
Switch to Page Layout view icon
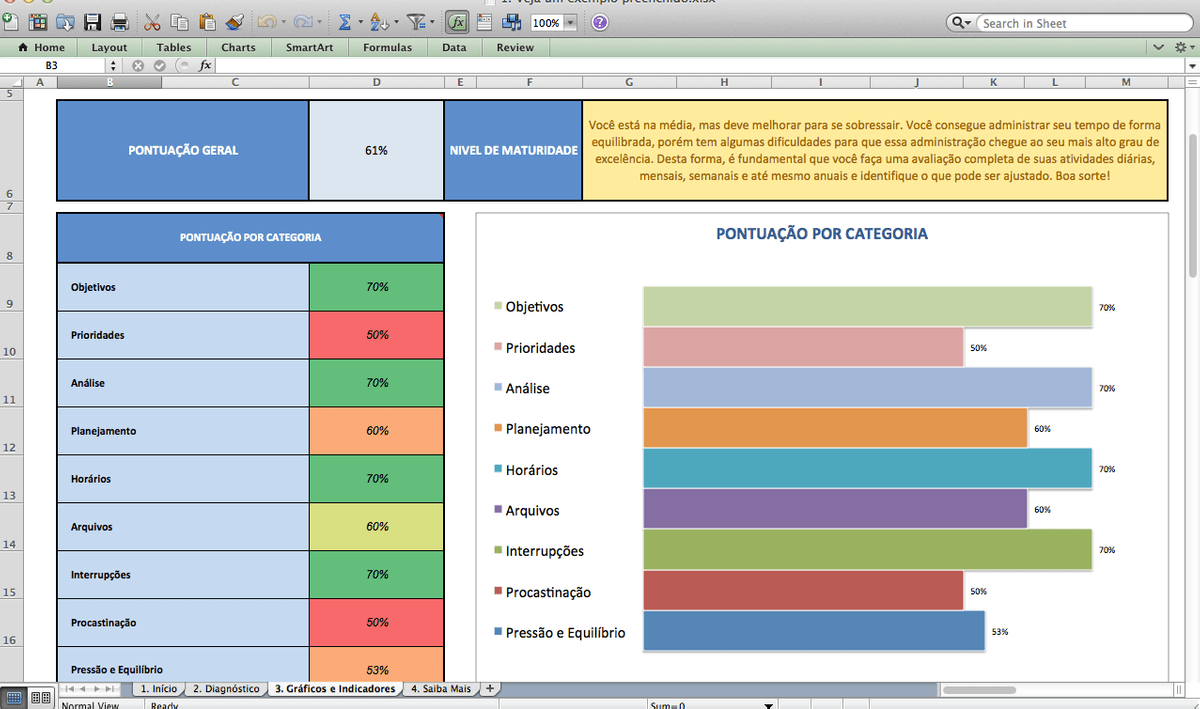40,697
